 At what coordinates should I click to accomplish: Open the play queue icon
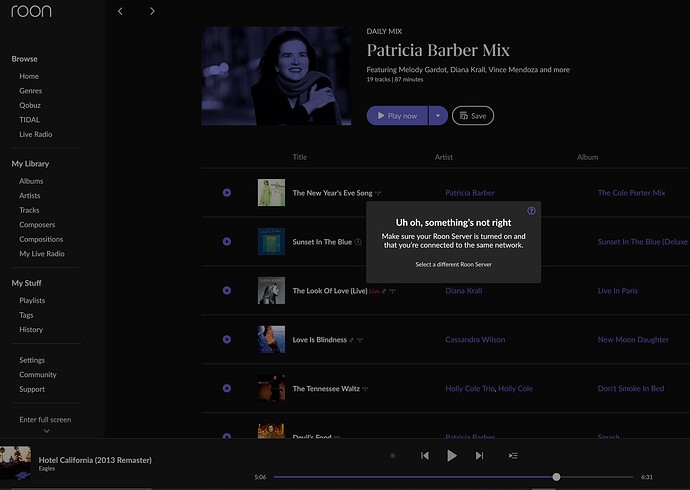tap(513, 456)
